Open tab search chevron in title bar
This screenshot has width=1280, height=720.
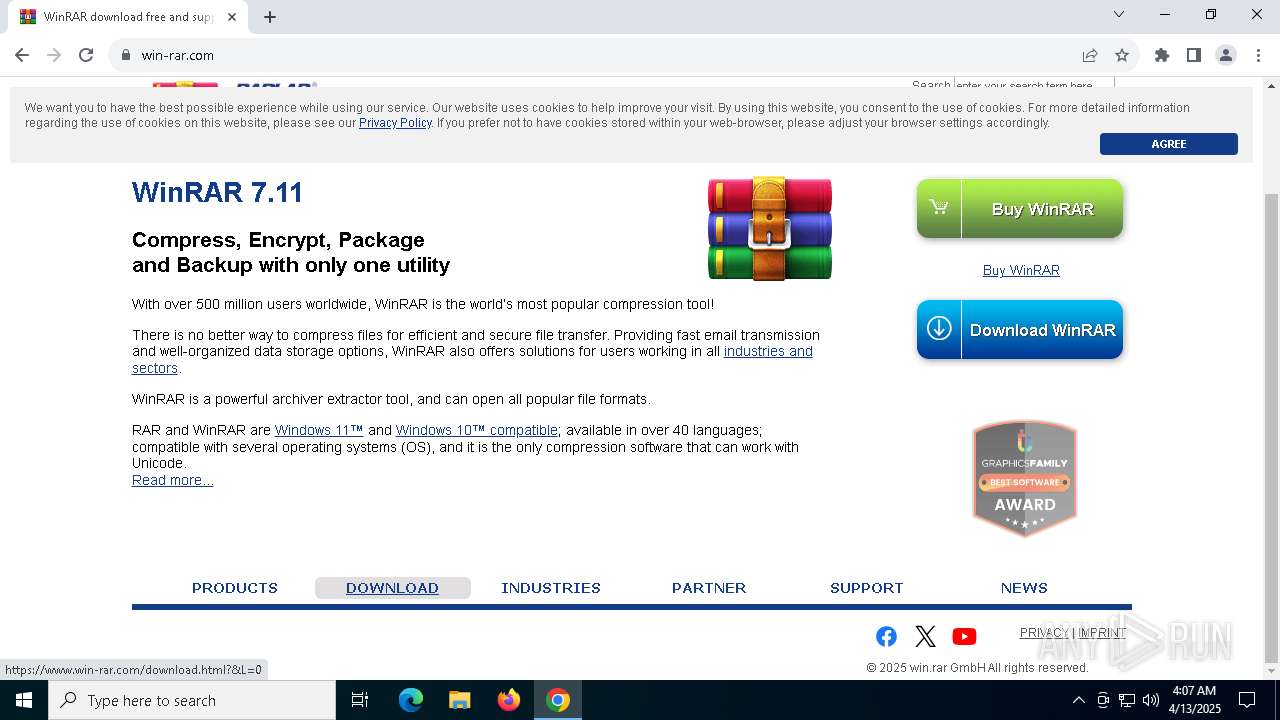click(x=1119, y=14)
